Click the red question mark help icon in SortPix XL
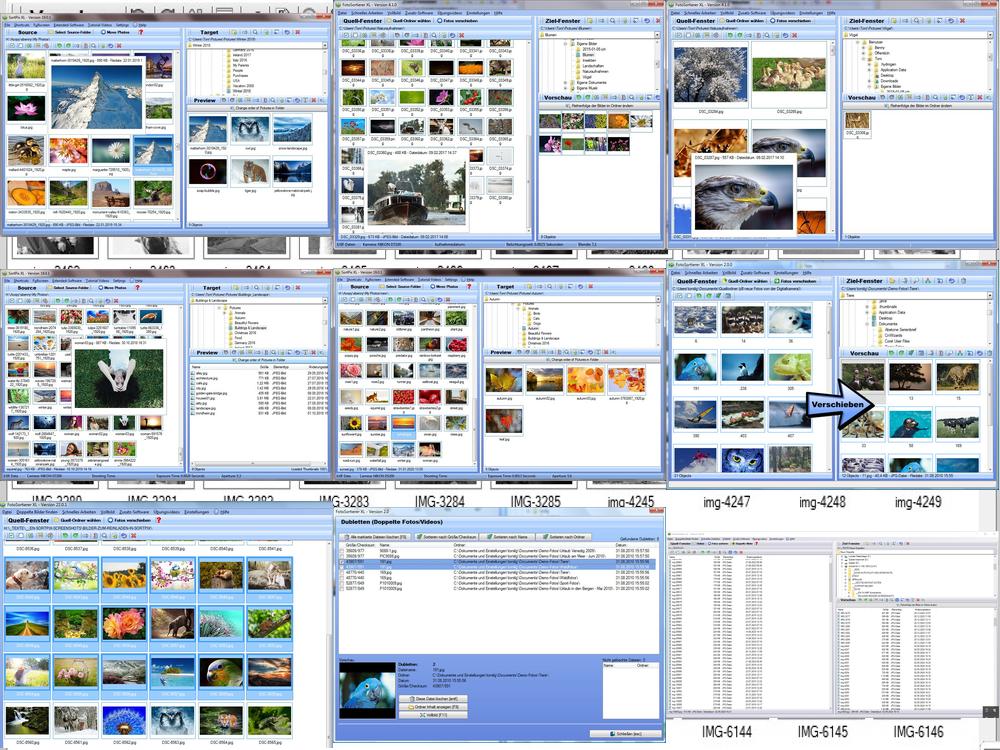The width and height of the screenshot is (1000, 750). point(141,31)
